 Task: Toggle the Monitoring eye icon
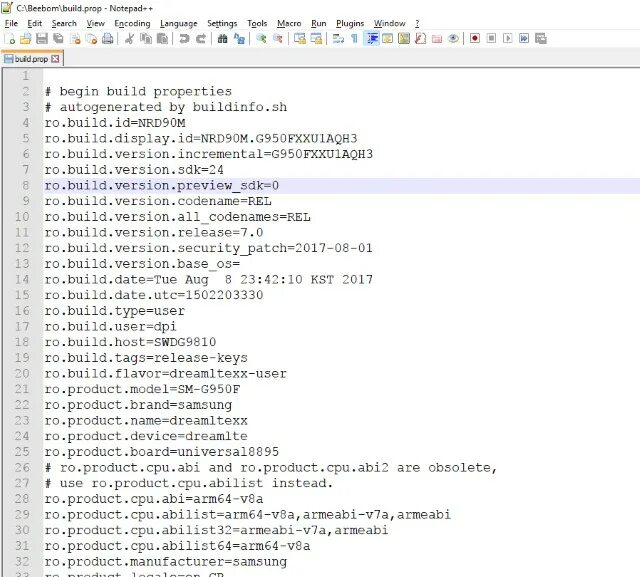pos(453,39)
